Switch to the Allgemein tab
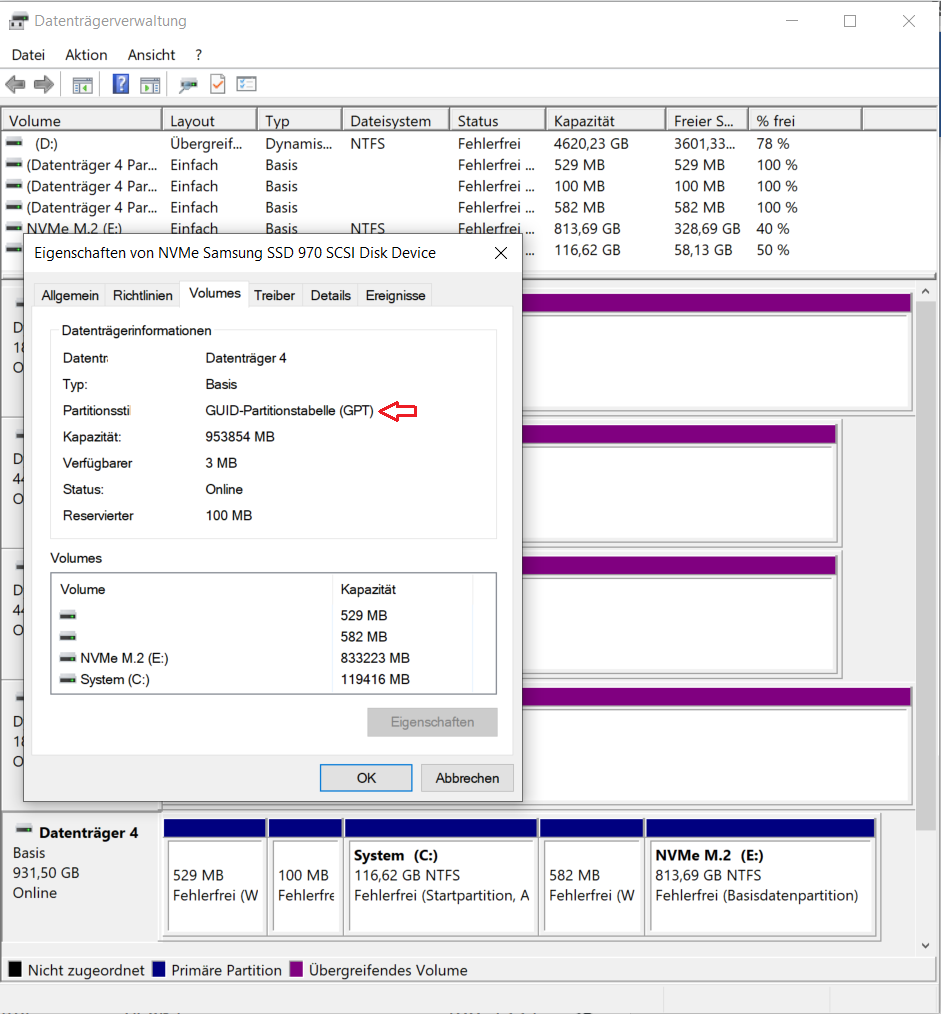The image size is (942, 1014). tap(70, 296)
